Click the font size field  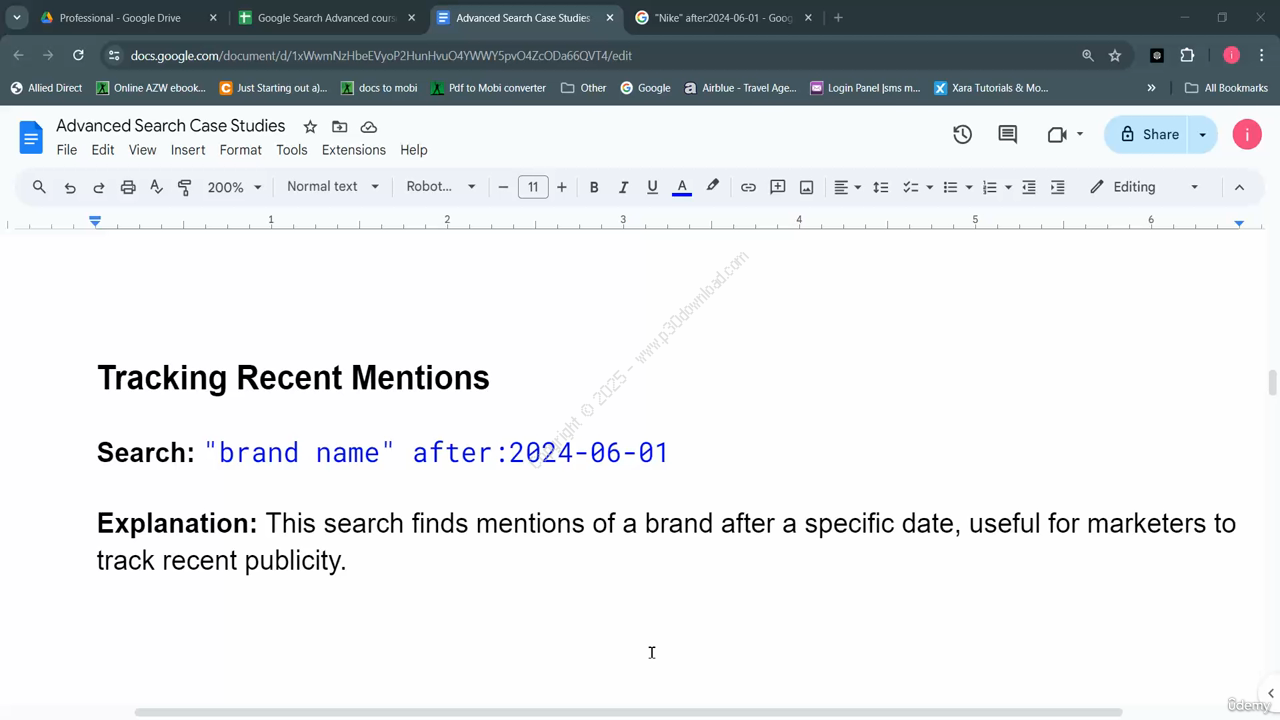click(x=533, y=187)
